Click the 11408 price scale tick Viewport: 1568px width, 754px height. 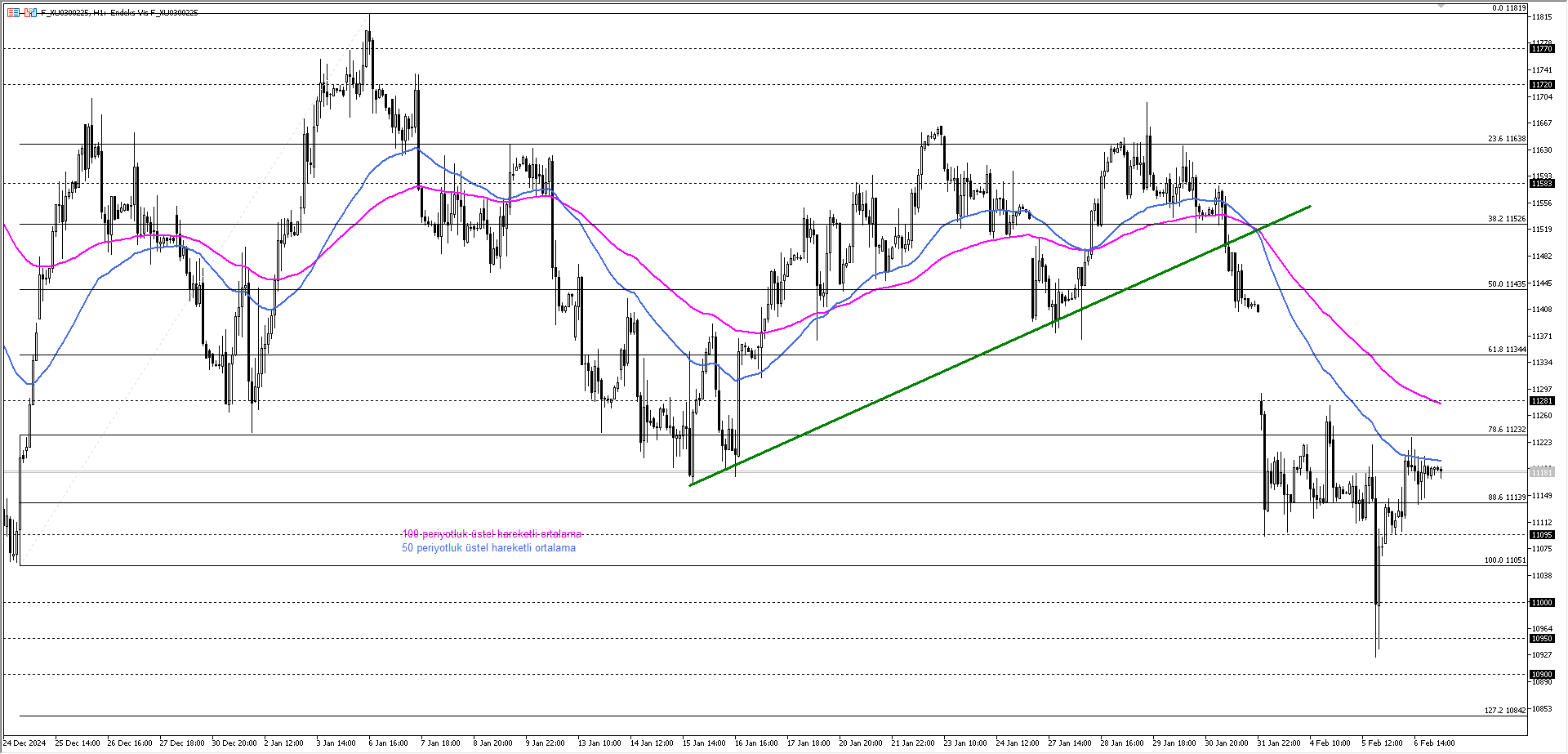pos(1542,310)
